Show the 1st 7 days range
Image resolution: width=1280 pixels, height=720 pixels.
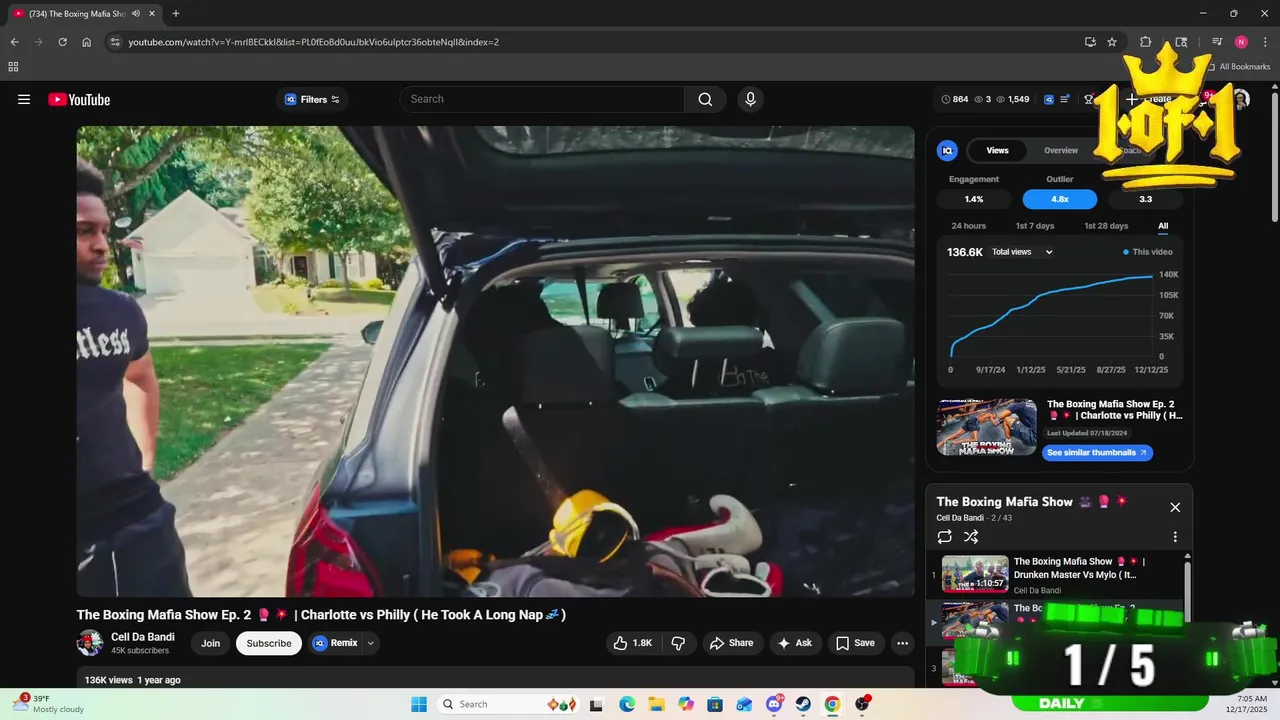tap(1035, 226)
